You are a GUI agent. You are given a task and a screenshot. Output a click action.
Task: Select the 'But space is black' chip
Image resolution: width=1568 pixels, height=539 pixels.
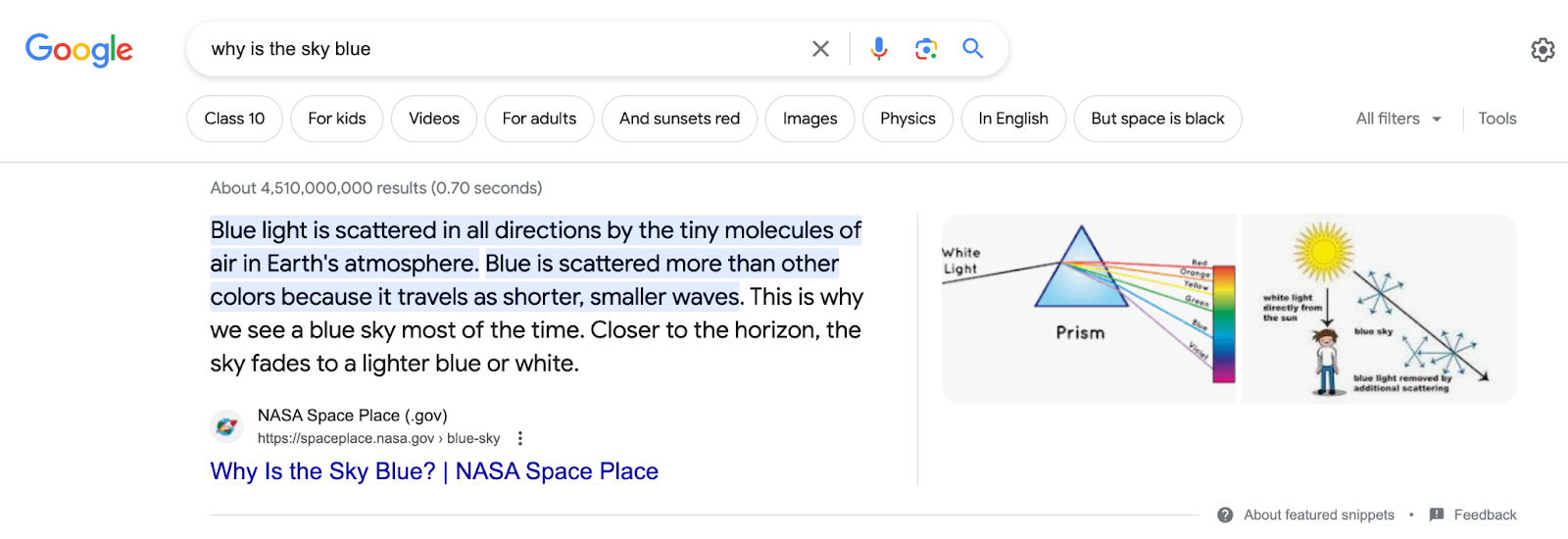coord(1157,119)
